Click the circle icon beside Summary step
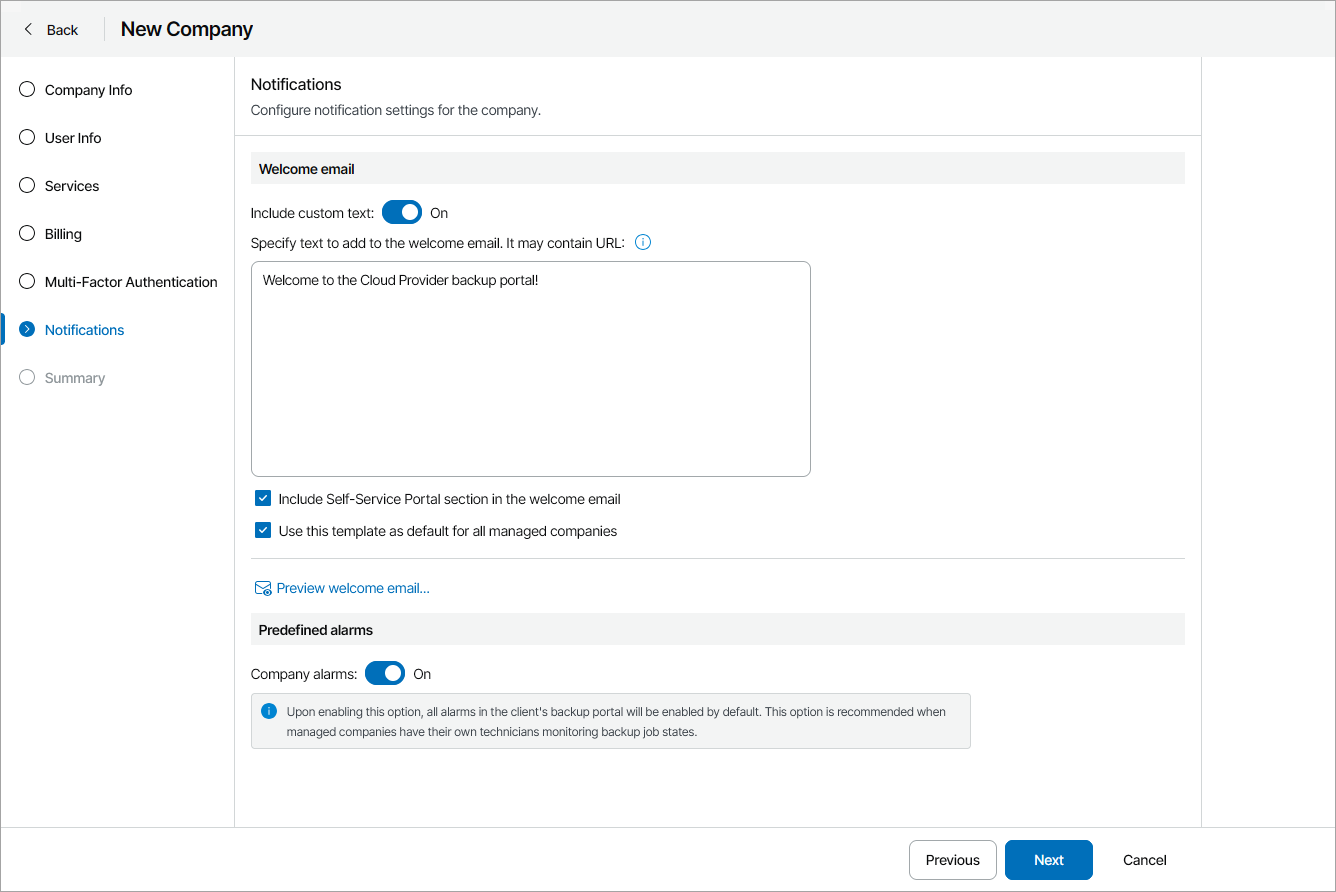 click(x=26, y=377)
